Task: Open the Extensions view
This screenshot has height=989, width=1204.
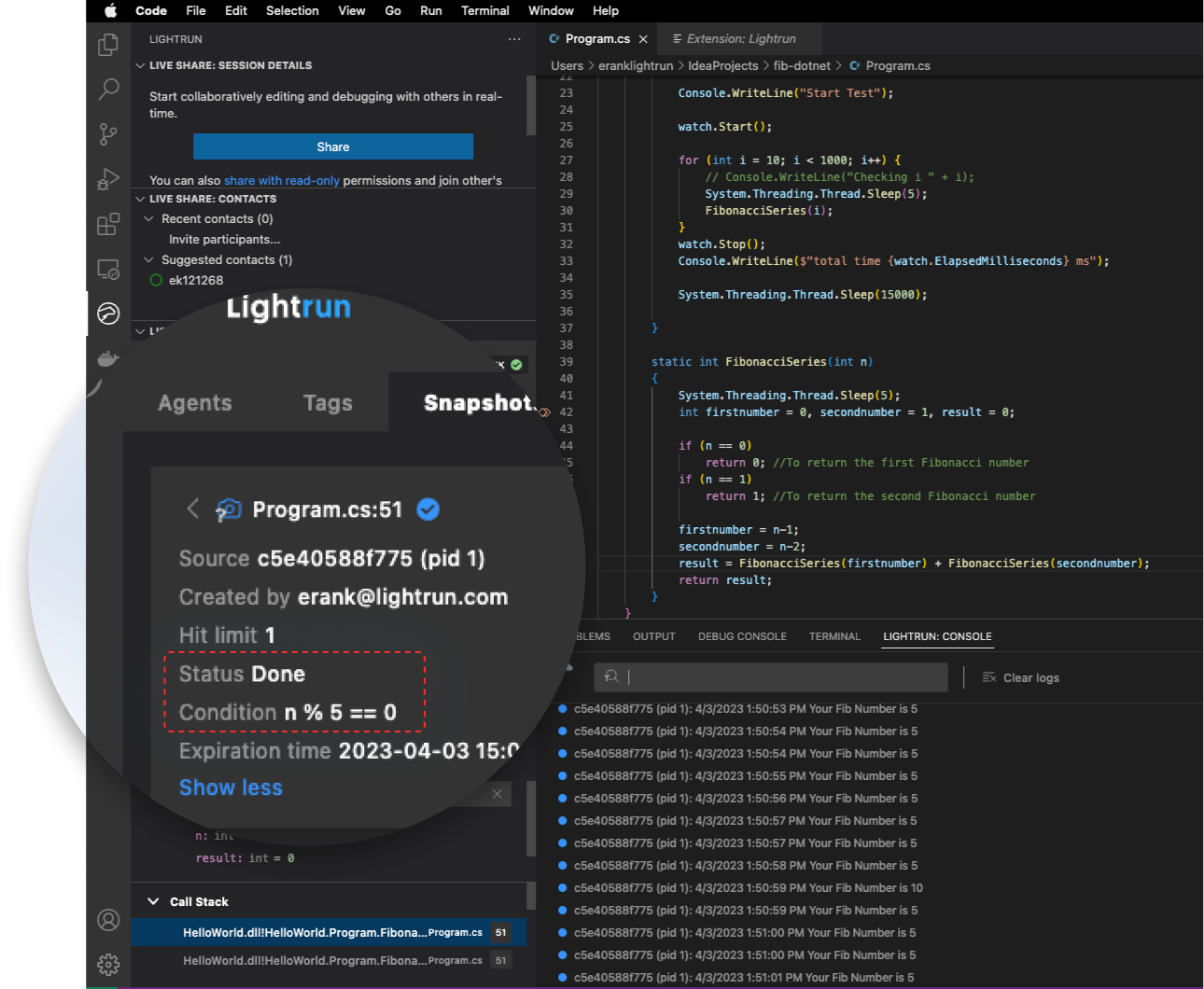Action: tap(108, 224)
